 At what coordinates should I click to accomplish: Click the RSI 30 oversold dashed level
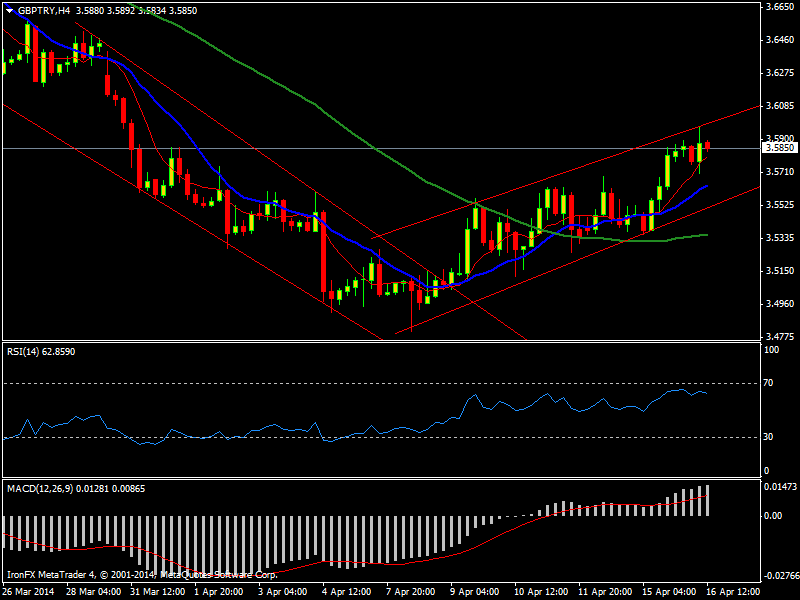[x=381, y=437]
